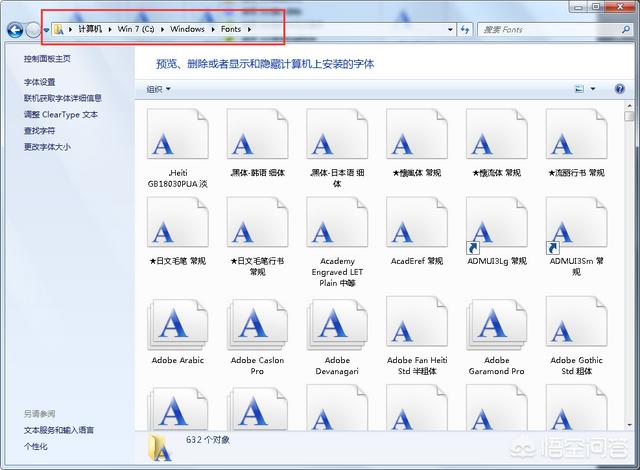The width and height of the screenshot is (640, 470).
Task: Open the address bar history dropdown
Action: [x=450, y=30]
